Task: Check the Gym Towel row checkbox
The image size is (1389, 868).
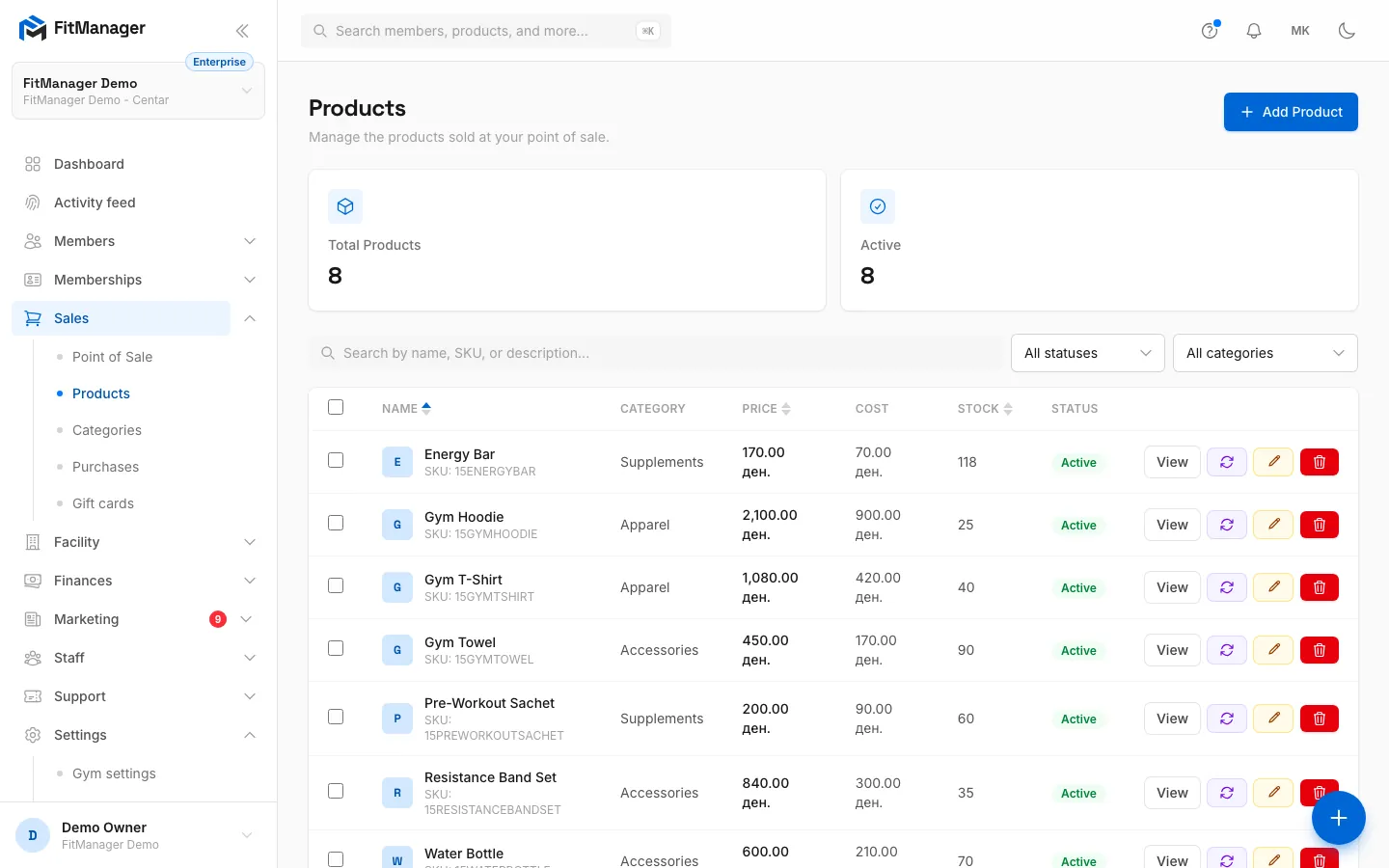Action: click(x=336, y=648)
